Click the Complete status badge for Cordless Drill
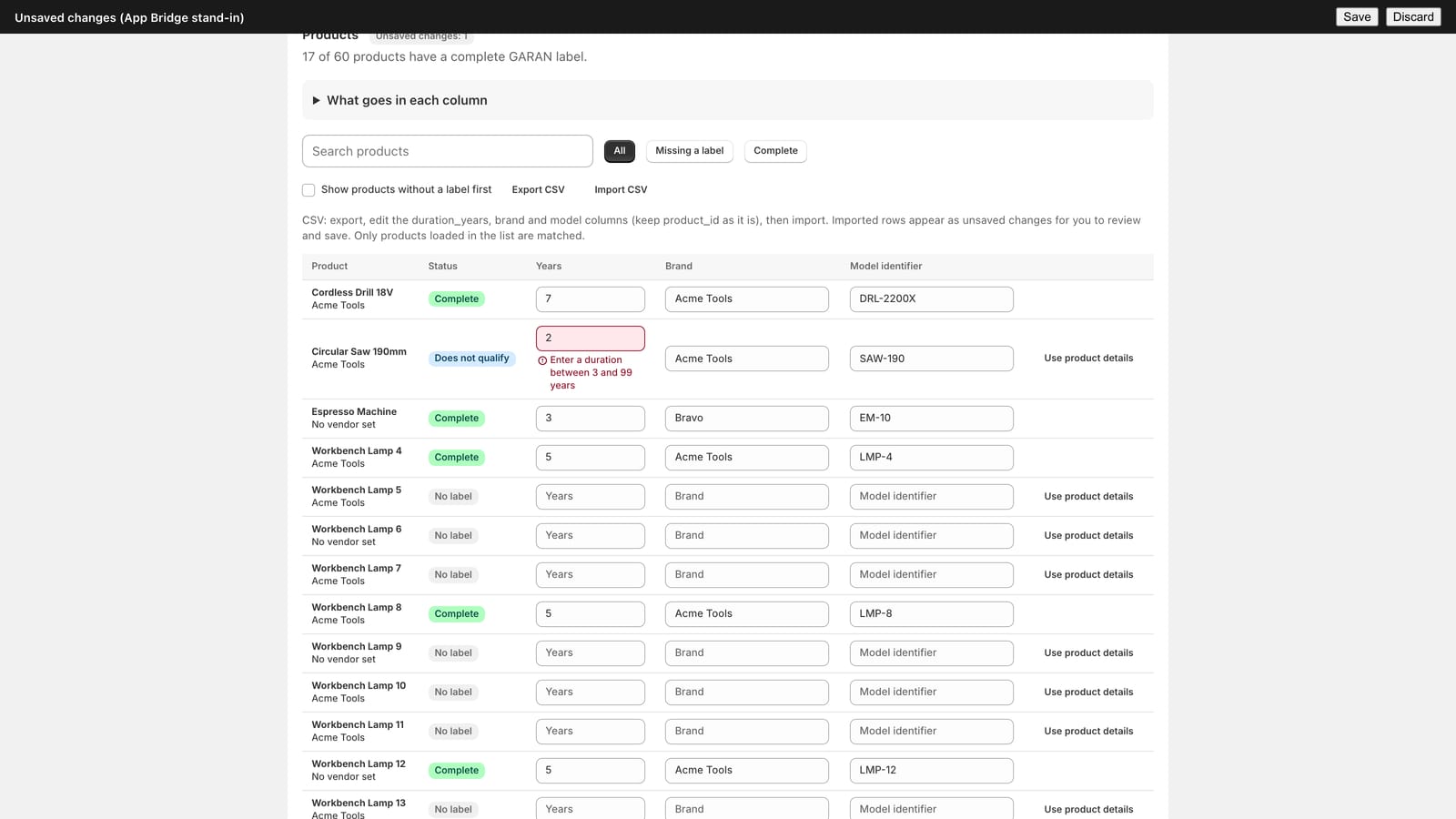This screenshot has height=819, width=1456. point(456,299)
